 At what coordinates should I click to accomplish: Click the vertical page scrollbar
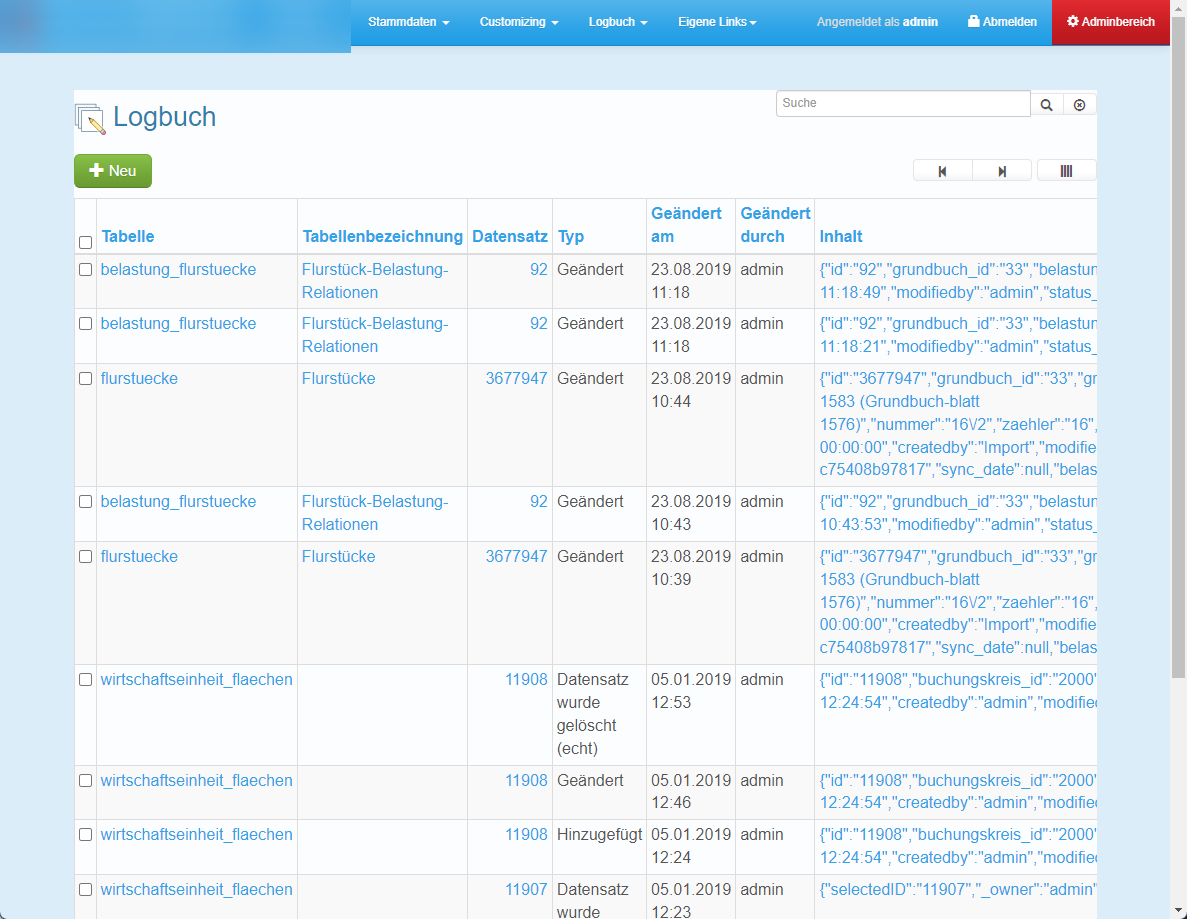pos(1179,346)
